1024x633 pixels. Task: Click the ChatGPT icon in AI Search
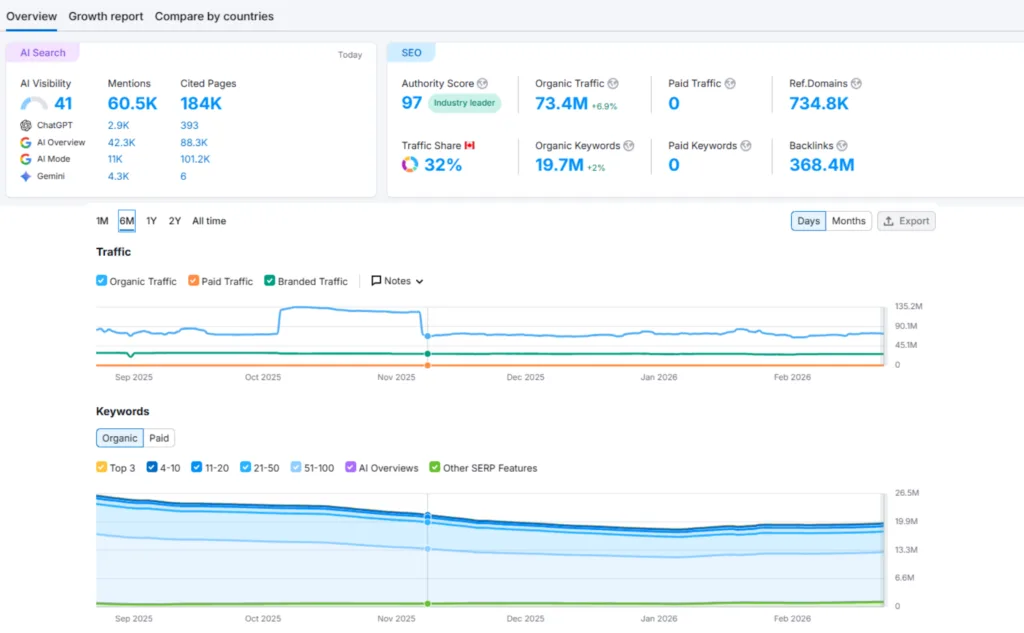click(x=26, y=126)
